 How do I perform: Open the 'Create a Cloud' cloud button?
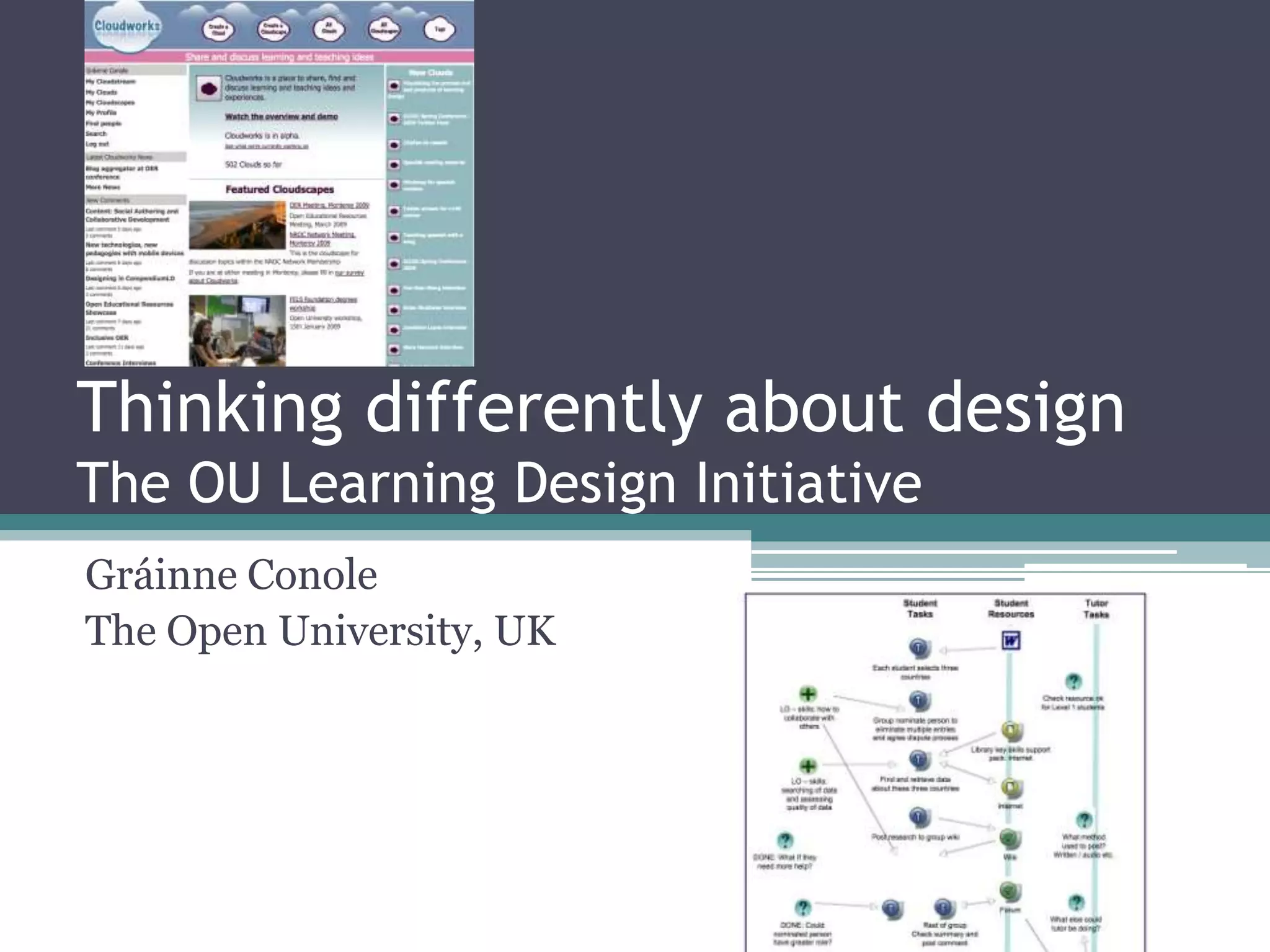(x=218, y=30)
